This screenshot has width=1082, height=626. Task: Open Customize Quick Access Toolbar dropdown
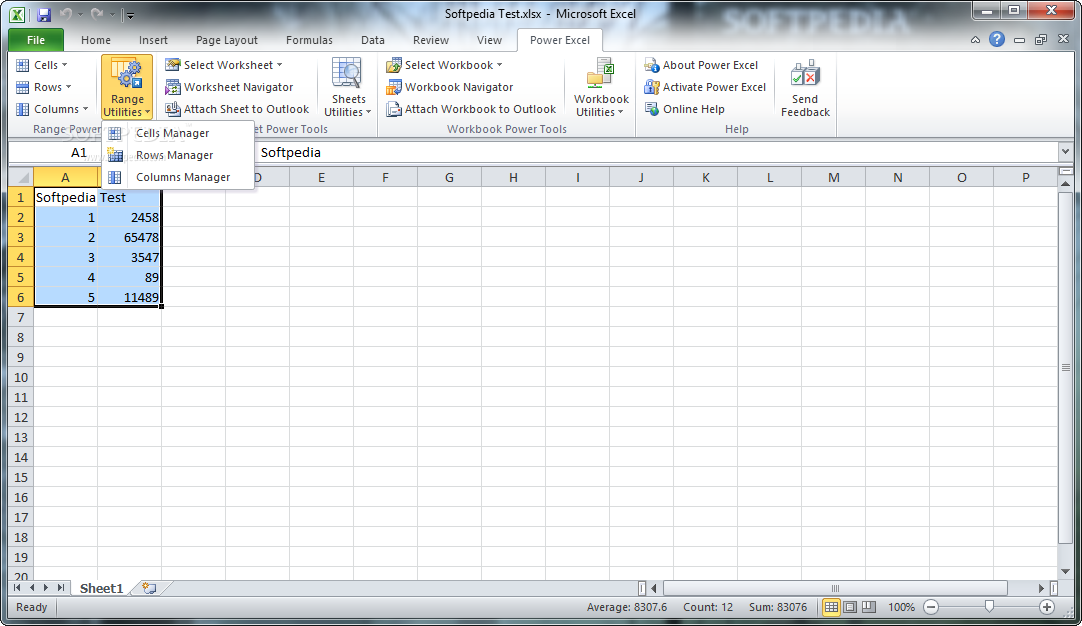click(129, 14)
